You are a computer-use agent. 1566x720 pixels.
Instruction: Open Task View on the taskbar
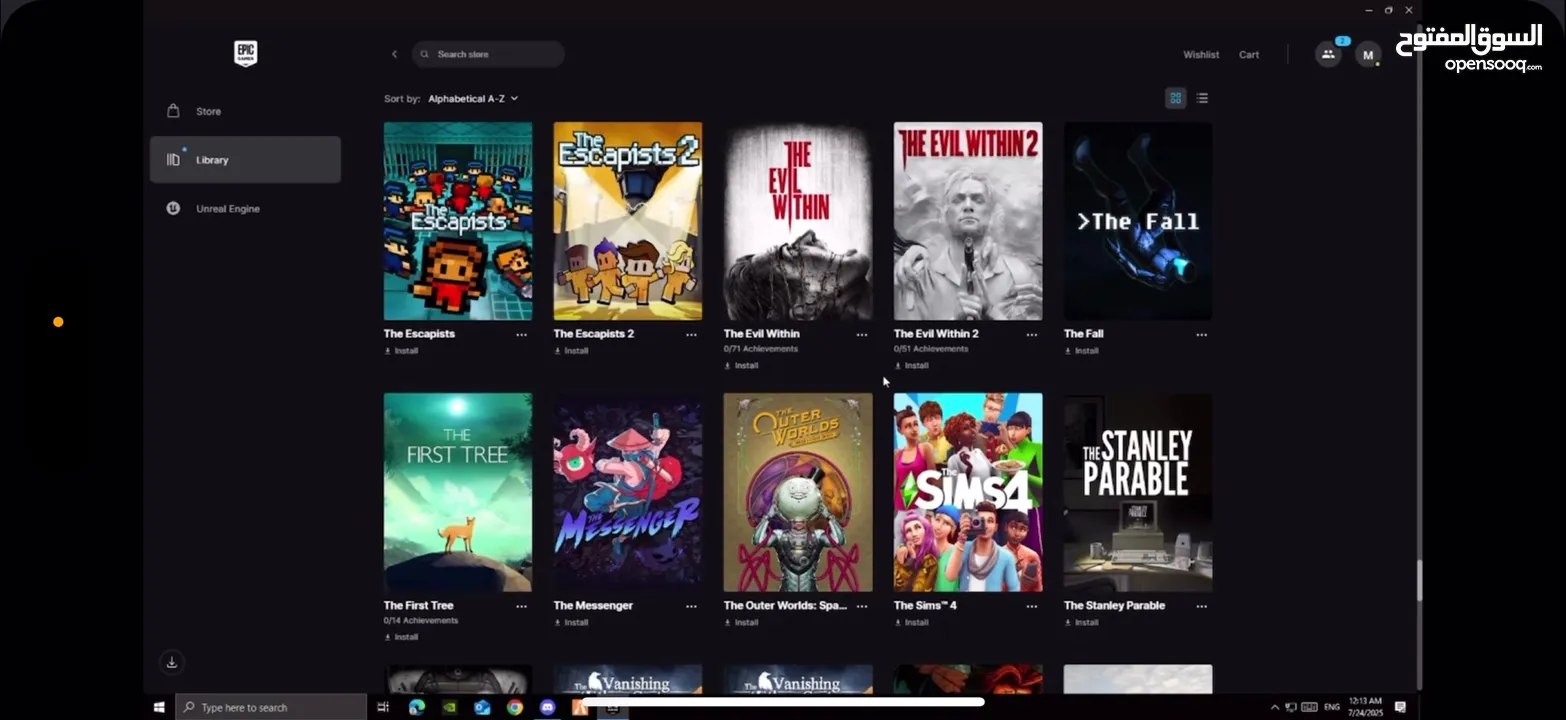click(383, 707)
